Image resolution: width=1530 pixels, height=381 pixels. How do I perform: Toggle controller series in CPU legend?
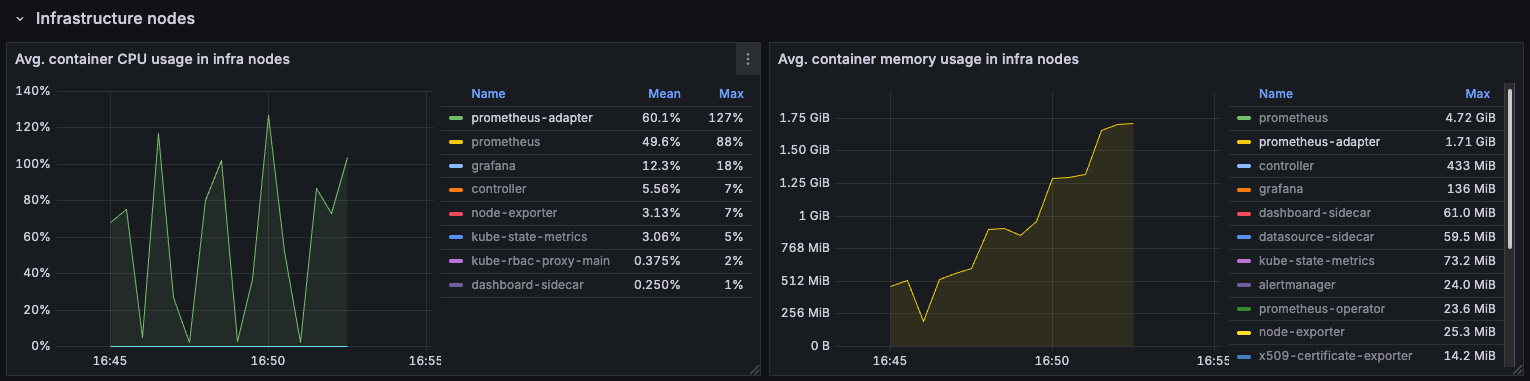point(498,189)
